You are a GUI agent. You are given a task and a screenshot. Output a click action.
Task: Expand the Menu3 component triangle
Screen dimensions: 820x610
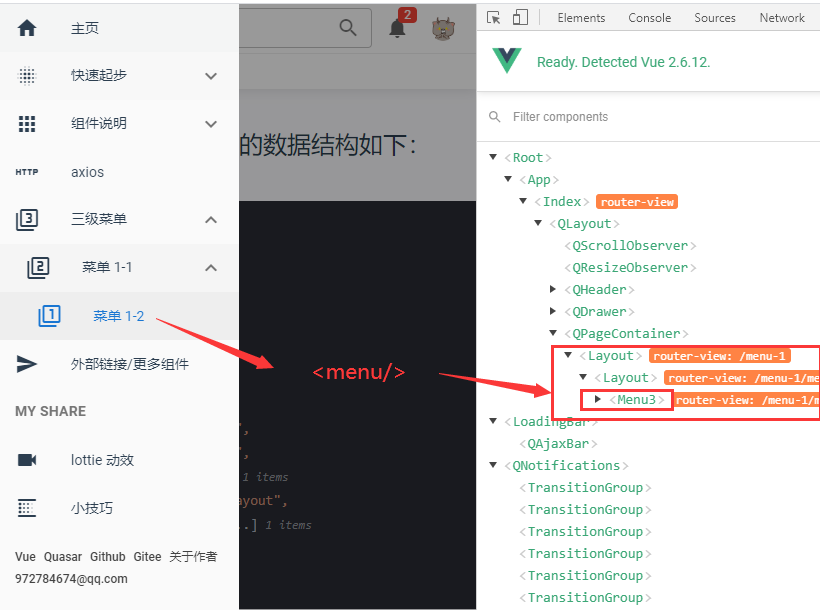tap(598, 399)
